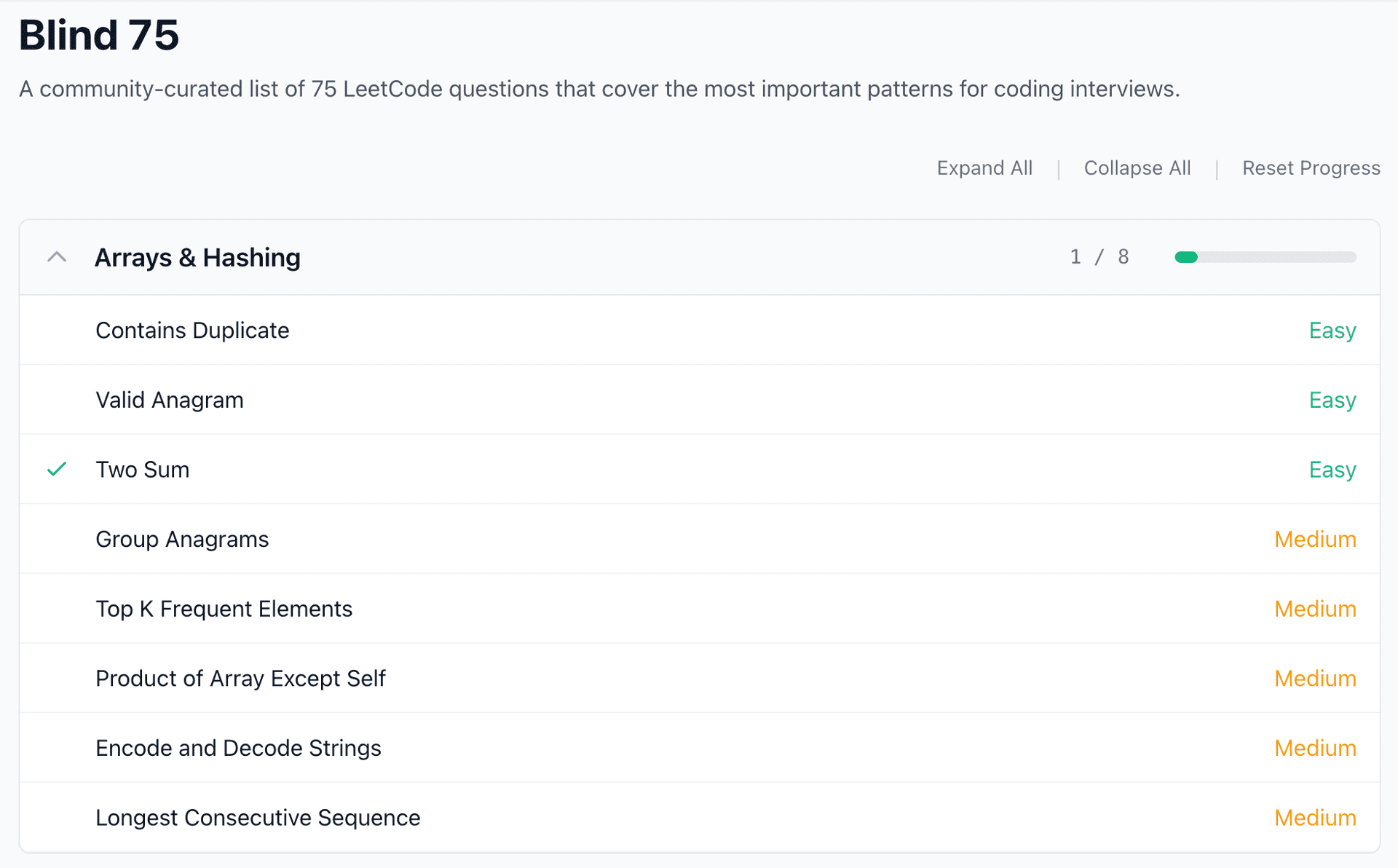Click the Arrays & Hashing section title
The width and height of the screenshot is (1398, 868).
197,258
